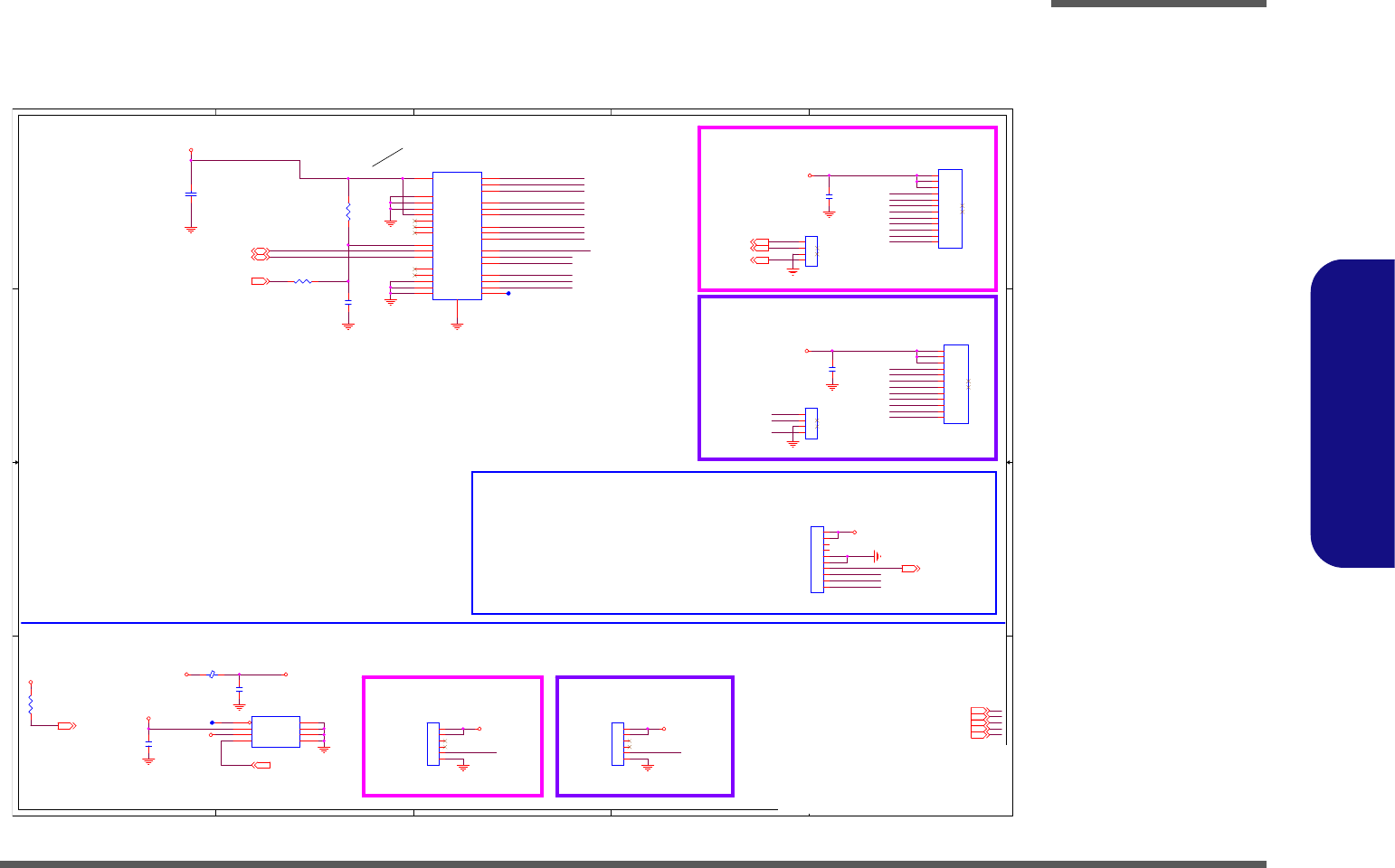Click the gray header bar at top right
The width and height of the screenshot is (1395, 868).
pos(1159,4)
